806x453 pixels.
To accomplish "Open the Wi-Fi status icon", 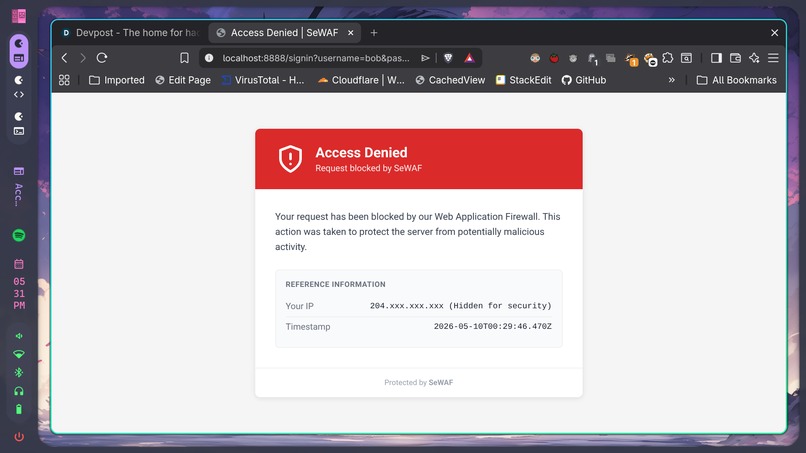I will pos(19,354).
